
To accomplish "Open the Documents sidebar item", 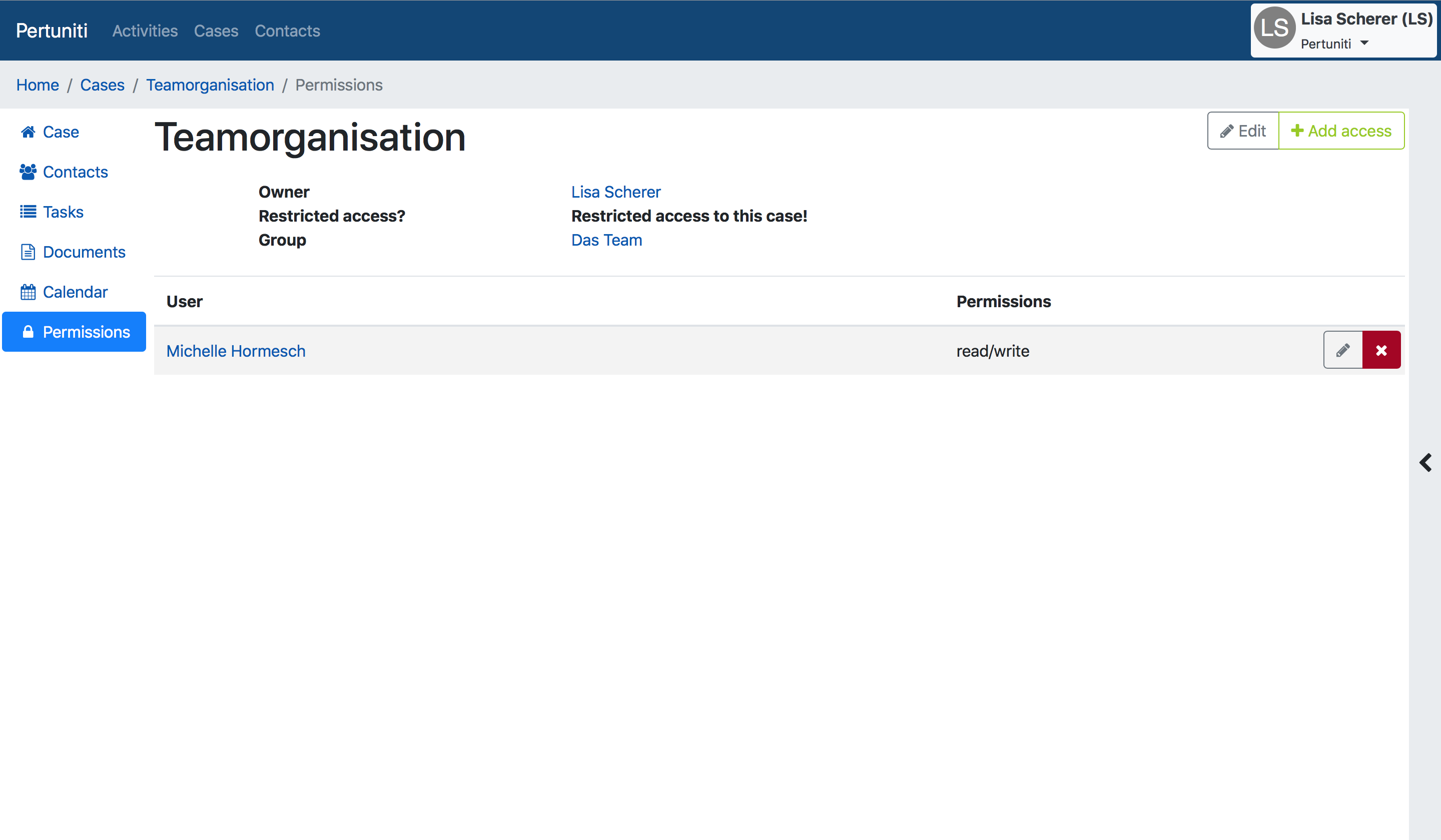I will 74,252.
